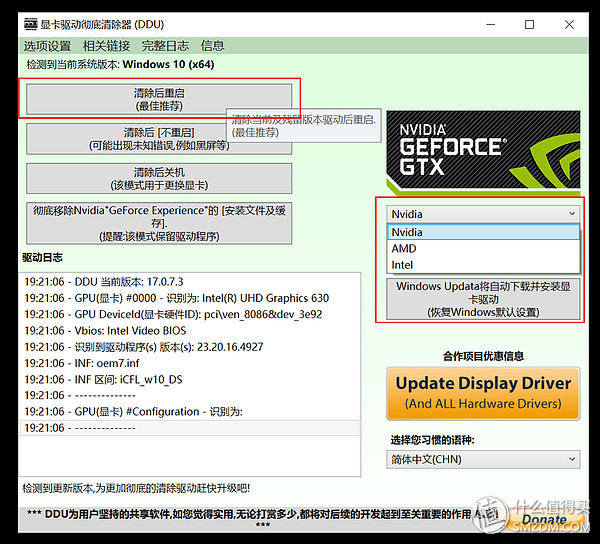Click 清除后重启 (最佳推荐) button
The image size is (600, 544).
click(x=159, y=99)
